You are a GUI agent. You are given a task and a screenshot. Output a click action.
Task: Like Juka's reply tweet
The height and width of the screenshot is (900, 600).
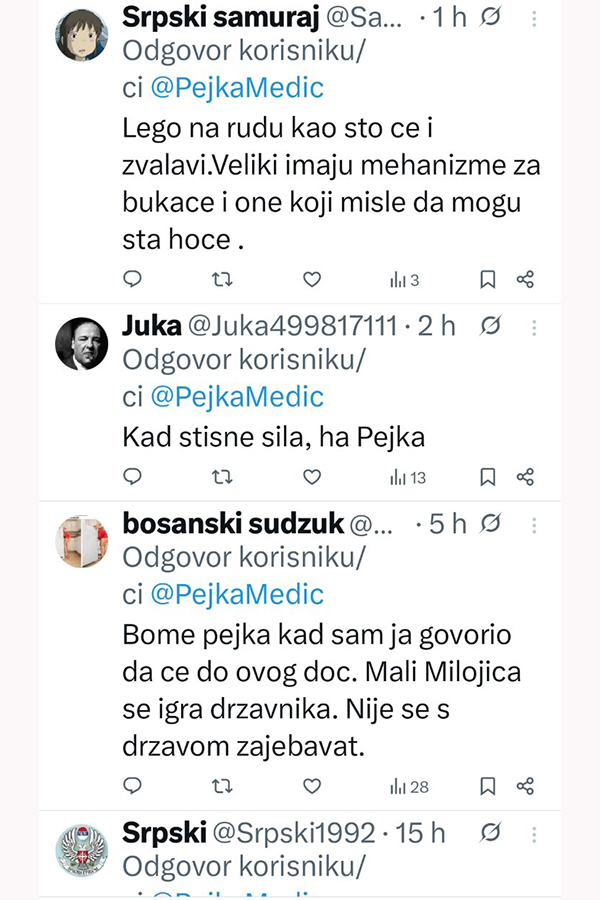click(312, 477)
